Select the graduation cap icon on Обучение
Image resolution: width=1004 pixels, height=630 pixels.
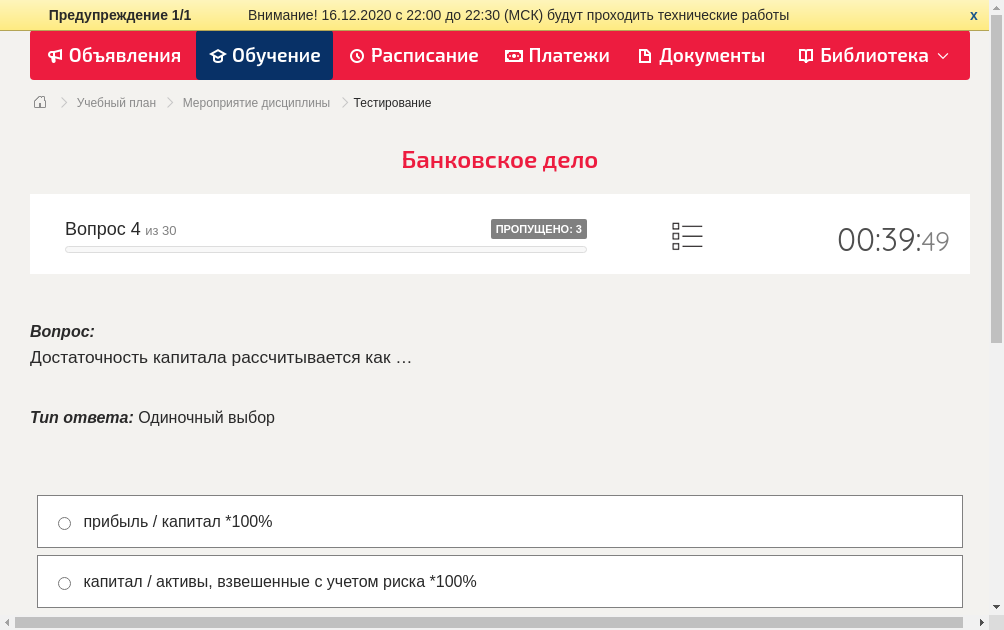pos(218,56)
